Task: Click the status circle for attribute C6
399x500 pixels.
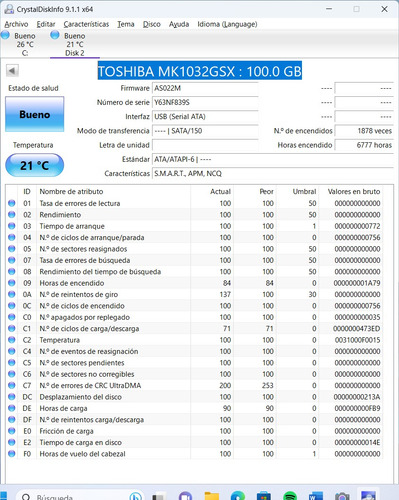Action: pos(12,374)
